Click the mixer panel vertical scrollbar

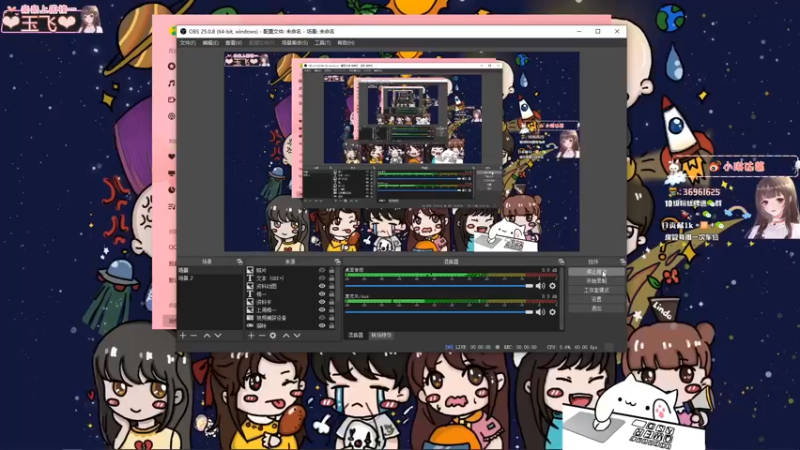tap(562, 298)
